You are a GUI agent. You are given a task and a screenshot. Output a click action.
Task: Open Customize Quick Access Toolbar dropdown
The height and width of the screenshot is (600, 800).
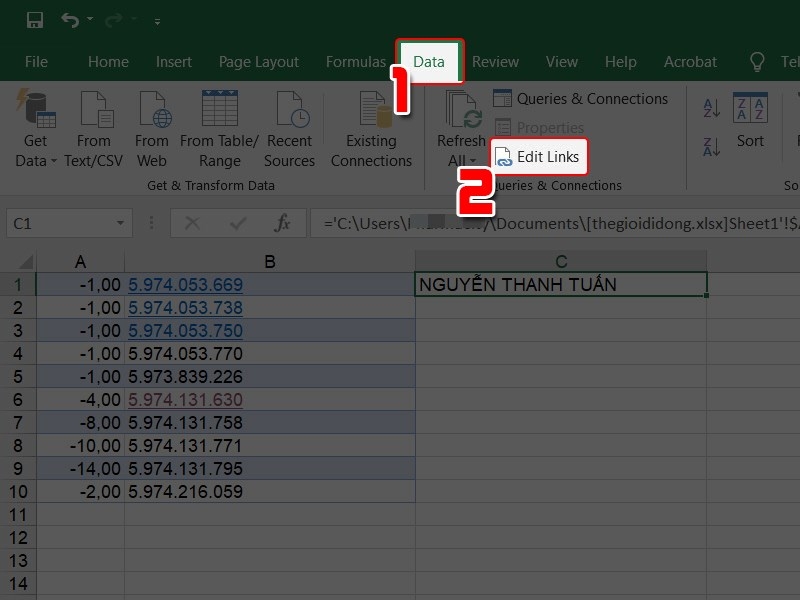tap(157, 21)
